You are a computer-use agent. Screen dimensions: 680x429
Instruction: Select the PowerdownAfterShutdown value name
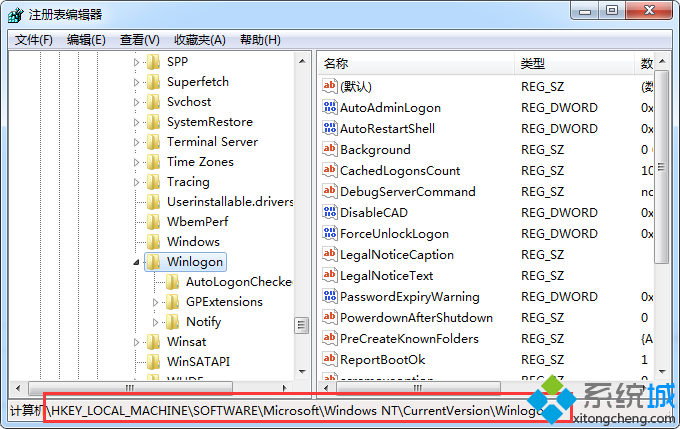point(416,318)
